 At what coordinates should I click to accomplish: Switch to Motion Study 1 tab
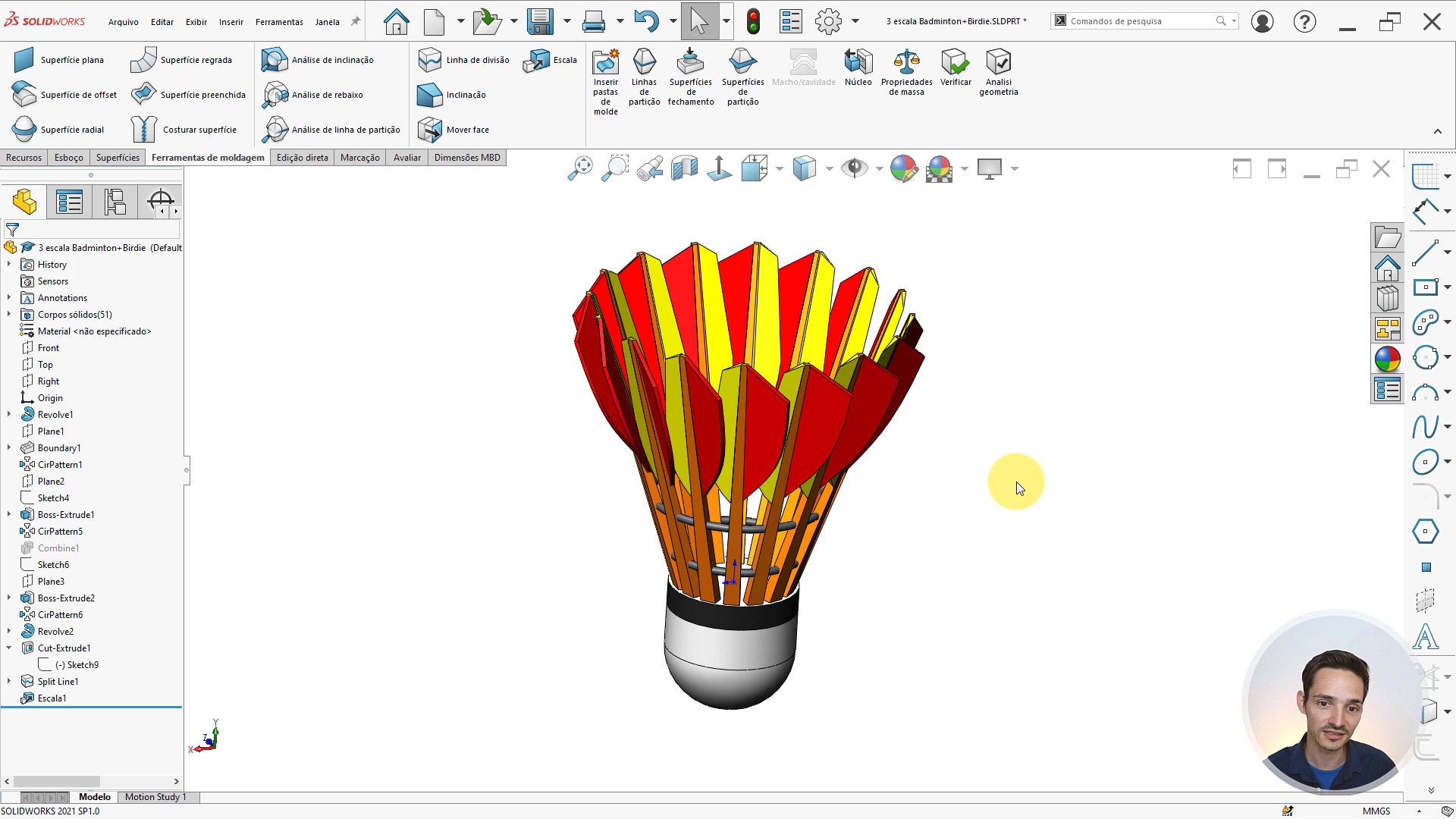(x=155, y=797)
